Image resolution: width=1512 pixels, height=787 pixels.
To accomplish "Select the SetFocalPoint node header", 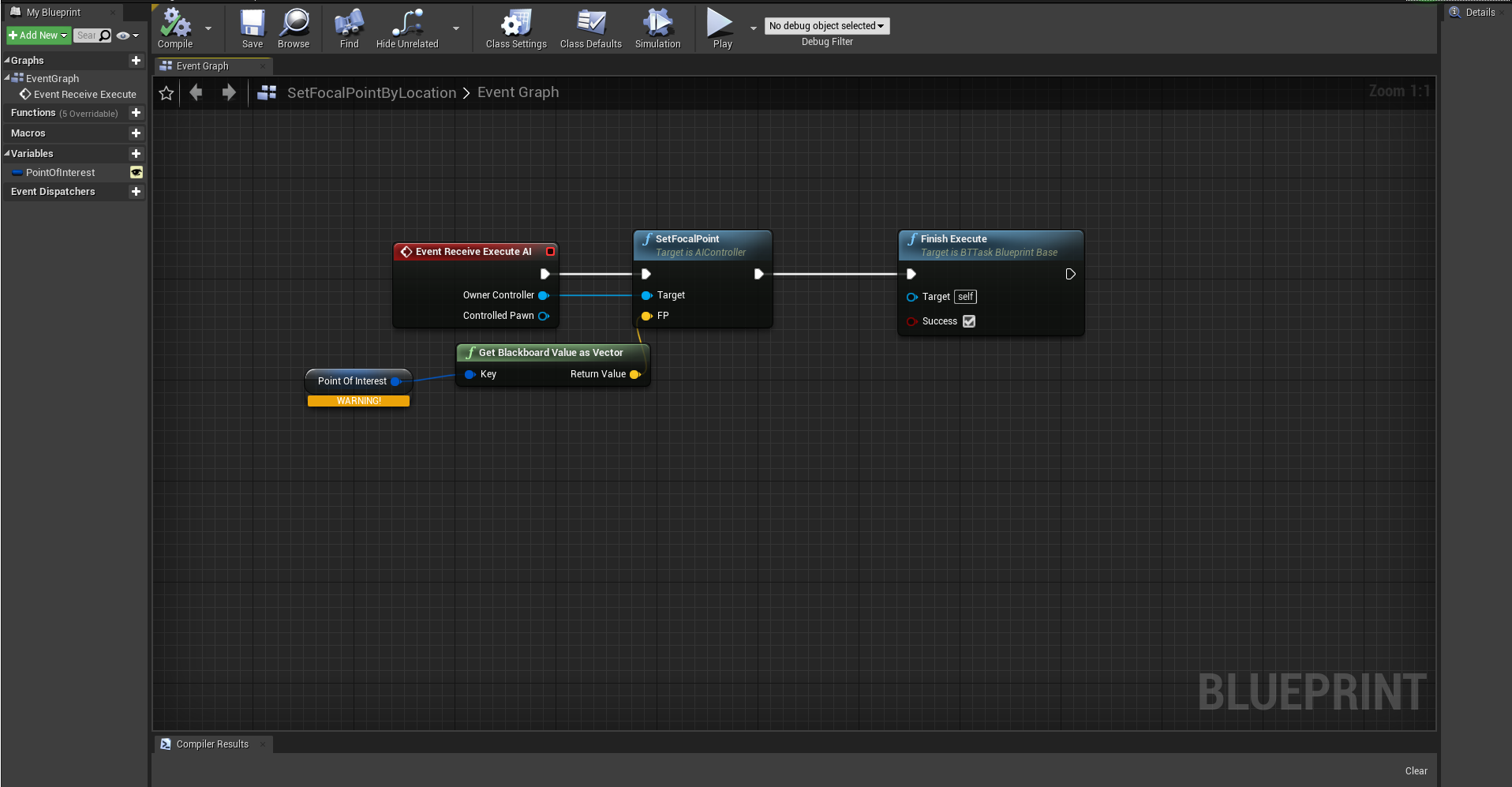I will point(702,245).
